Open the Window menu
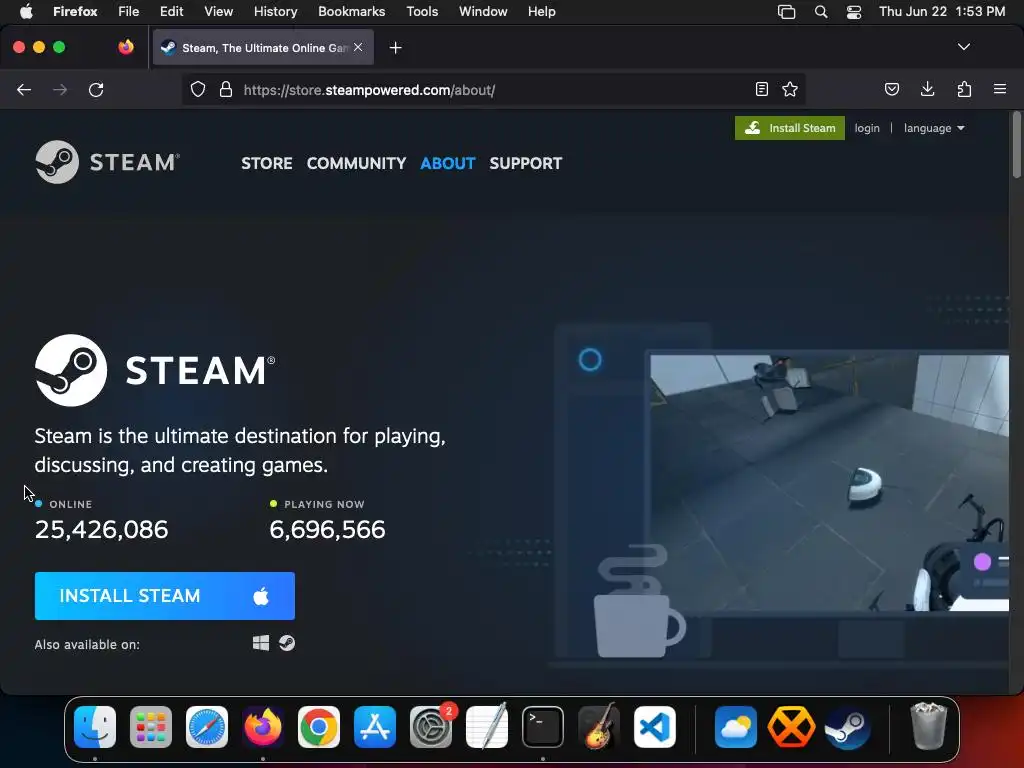 click(483, 12)
